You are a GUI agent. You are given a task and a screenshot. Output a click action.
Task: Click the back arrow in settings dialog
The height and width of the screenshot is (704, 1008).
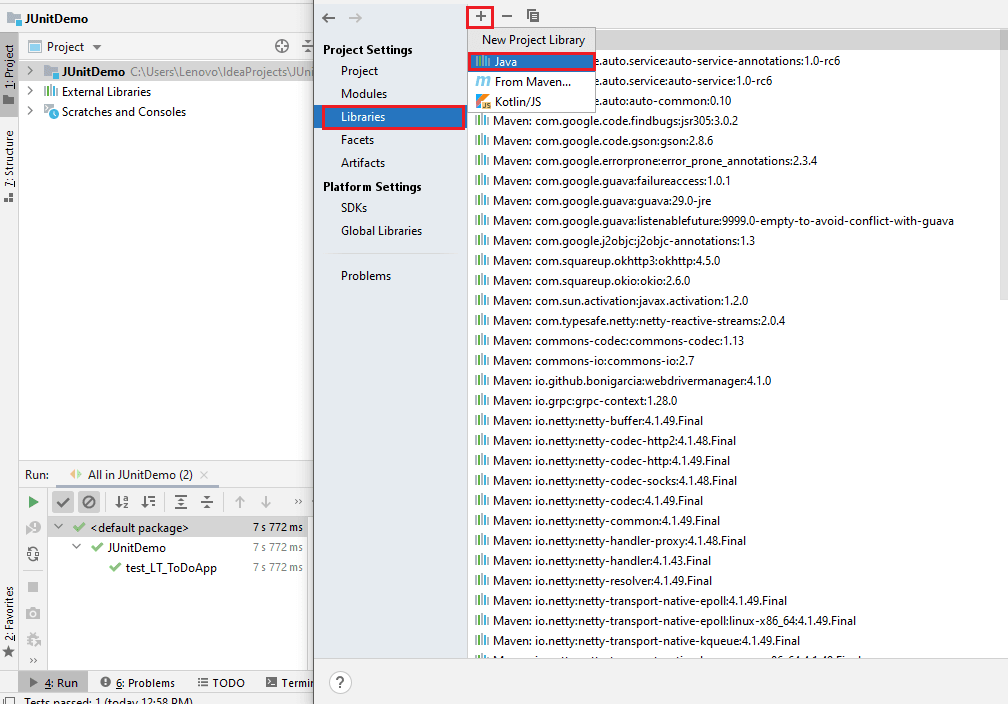click(x=329, y=18)
